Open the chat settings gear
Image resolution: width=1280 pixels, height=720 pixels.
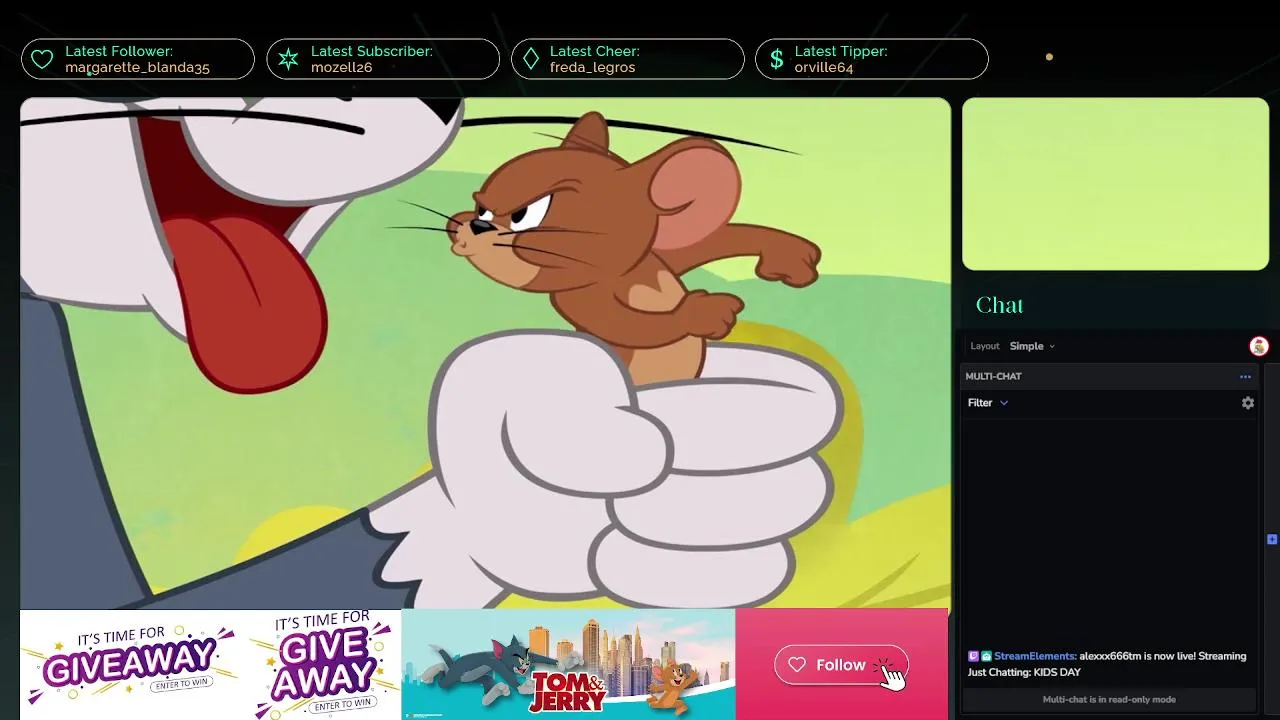pyautogui.click(x=1248, y=403)
